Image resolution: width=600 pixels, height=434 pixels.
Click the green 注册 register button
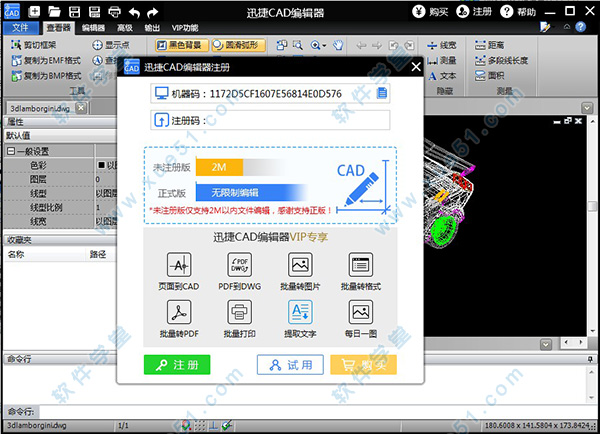(177, 364)
